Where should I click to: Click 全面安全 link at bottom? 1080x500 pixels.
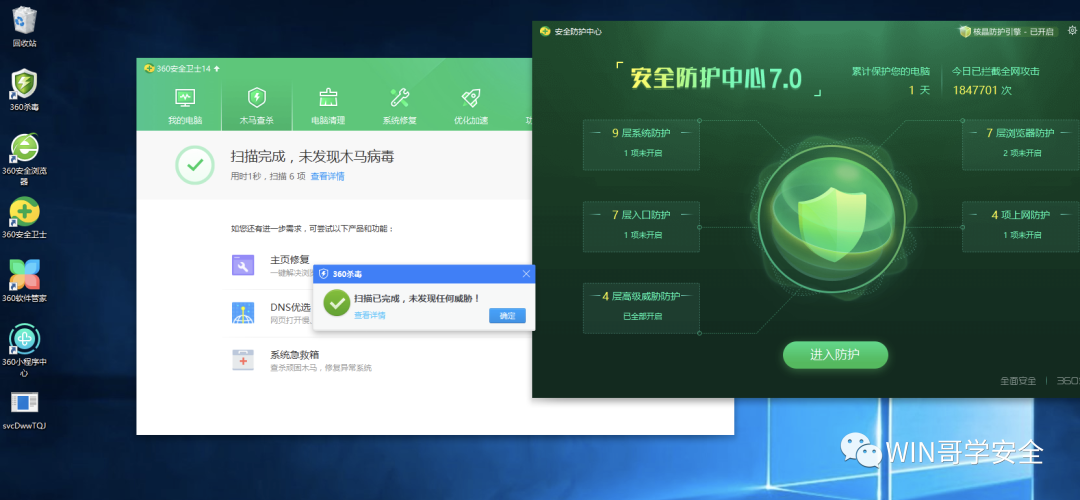click(1018, 381)
